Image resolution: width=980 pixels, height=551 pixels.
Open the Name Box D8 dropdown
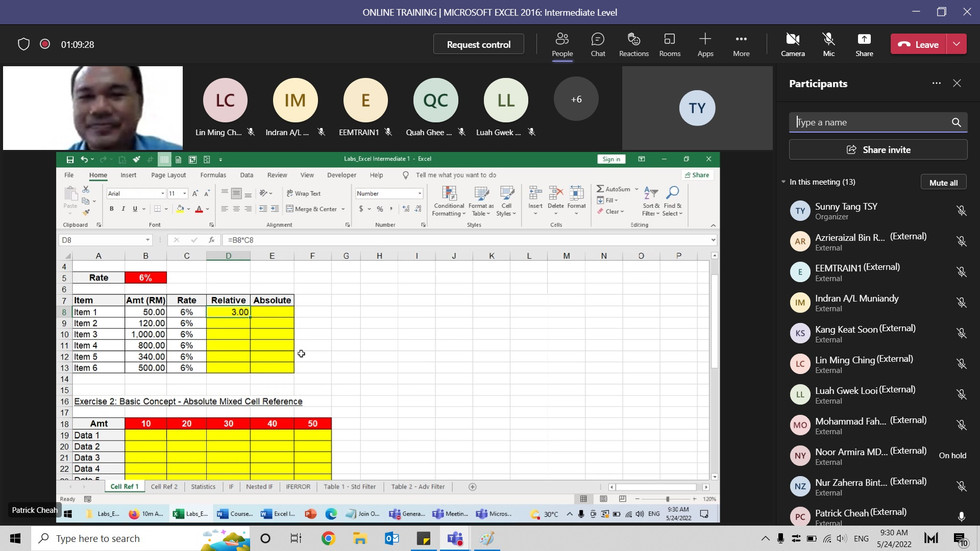click(148, 240)
